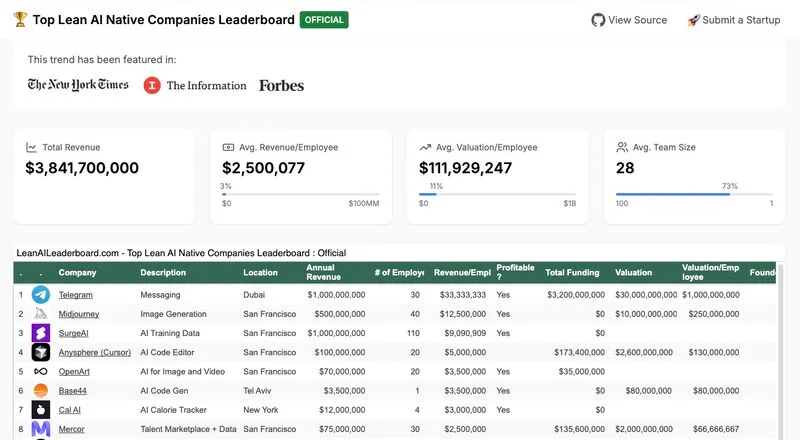Click the Valuation/Employee column header
The height and width of the screenshot is (440, 800).
pos(710,272)
